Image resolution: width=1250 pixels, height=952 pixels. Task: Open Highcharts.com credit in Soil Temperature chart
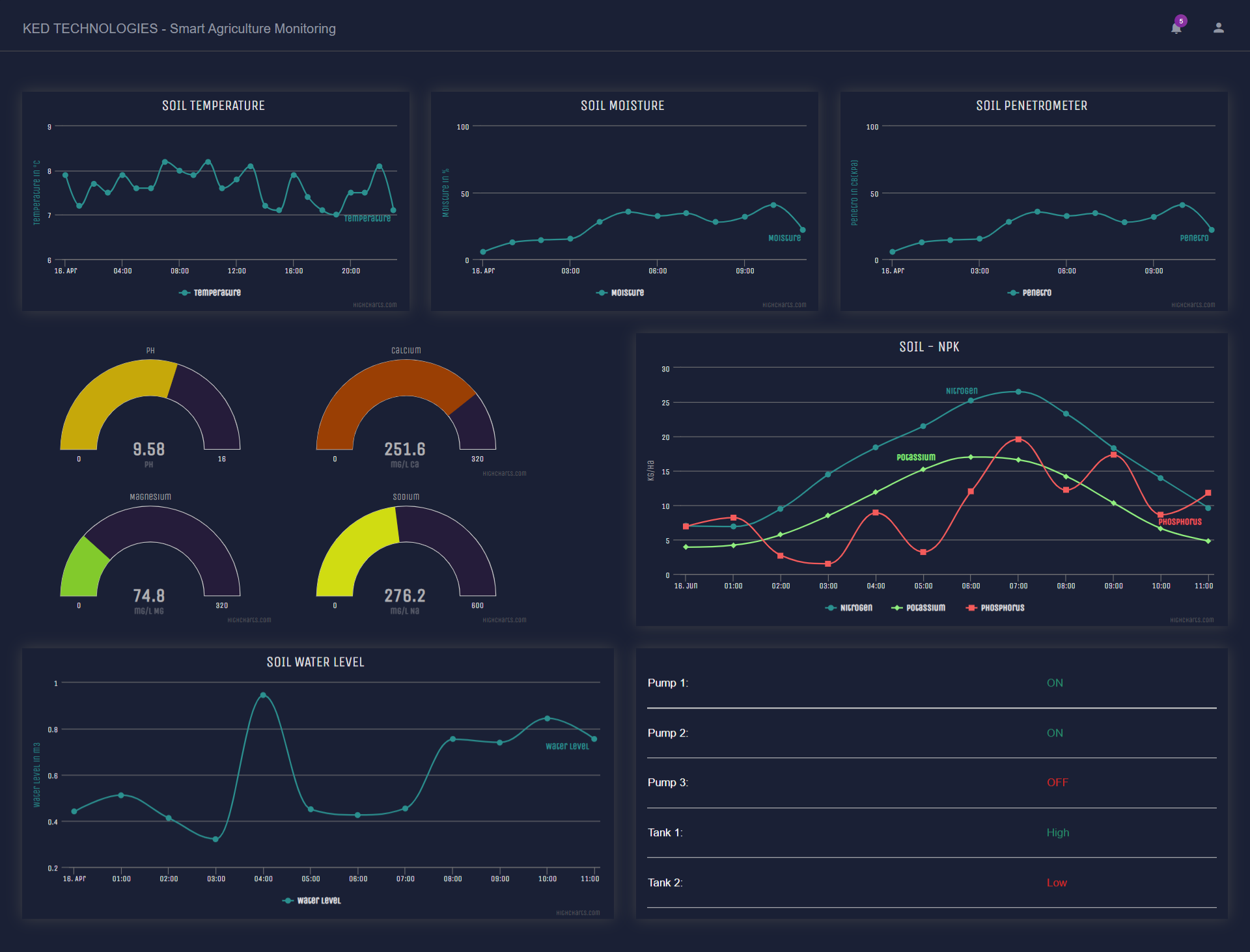pyautogui.click(x=375, y=305)
